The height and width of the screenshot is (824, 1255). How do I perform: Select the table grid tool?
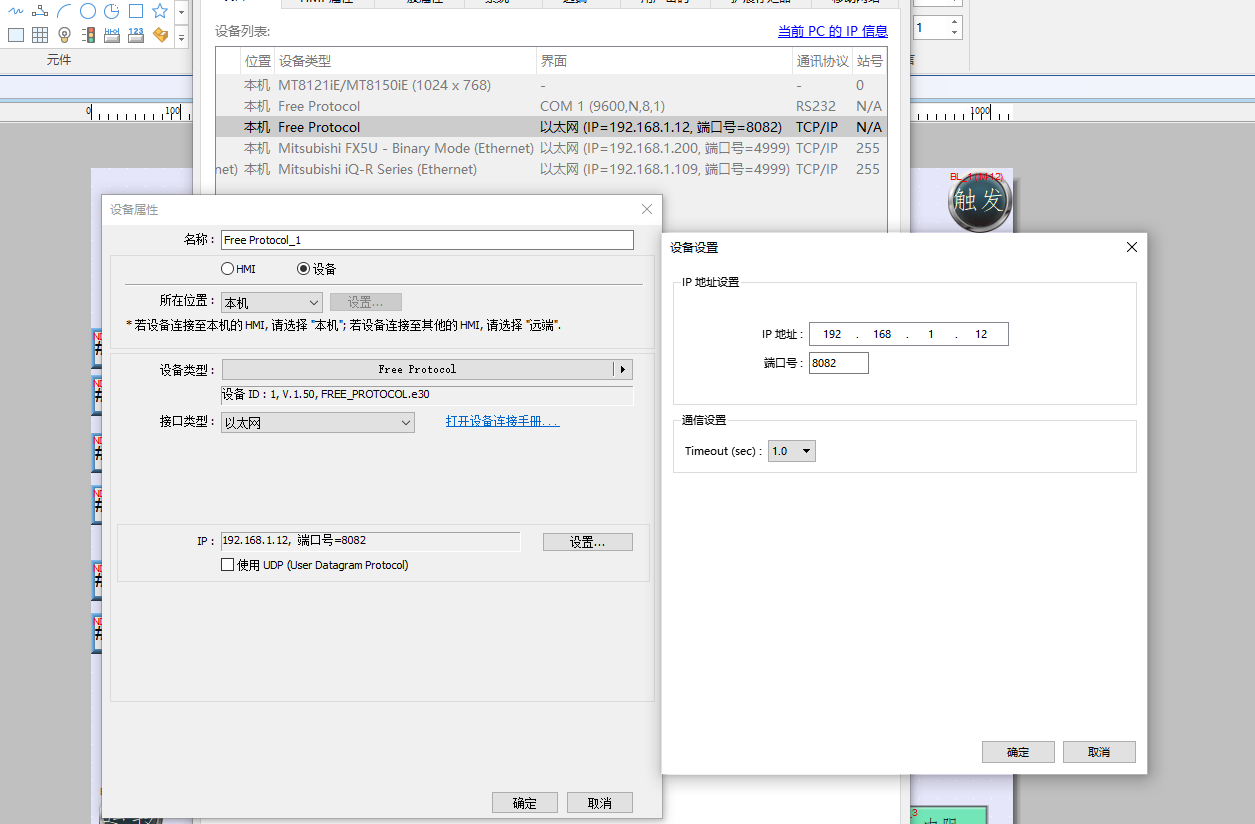click(x=40, y=35)
